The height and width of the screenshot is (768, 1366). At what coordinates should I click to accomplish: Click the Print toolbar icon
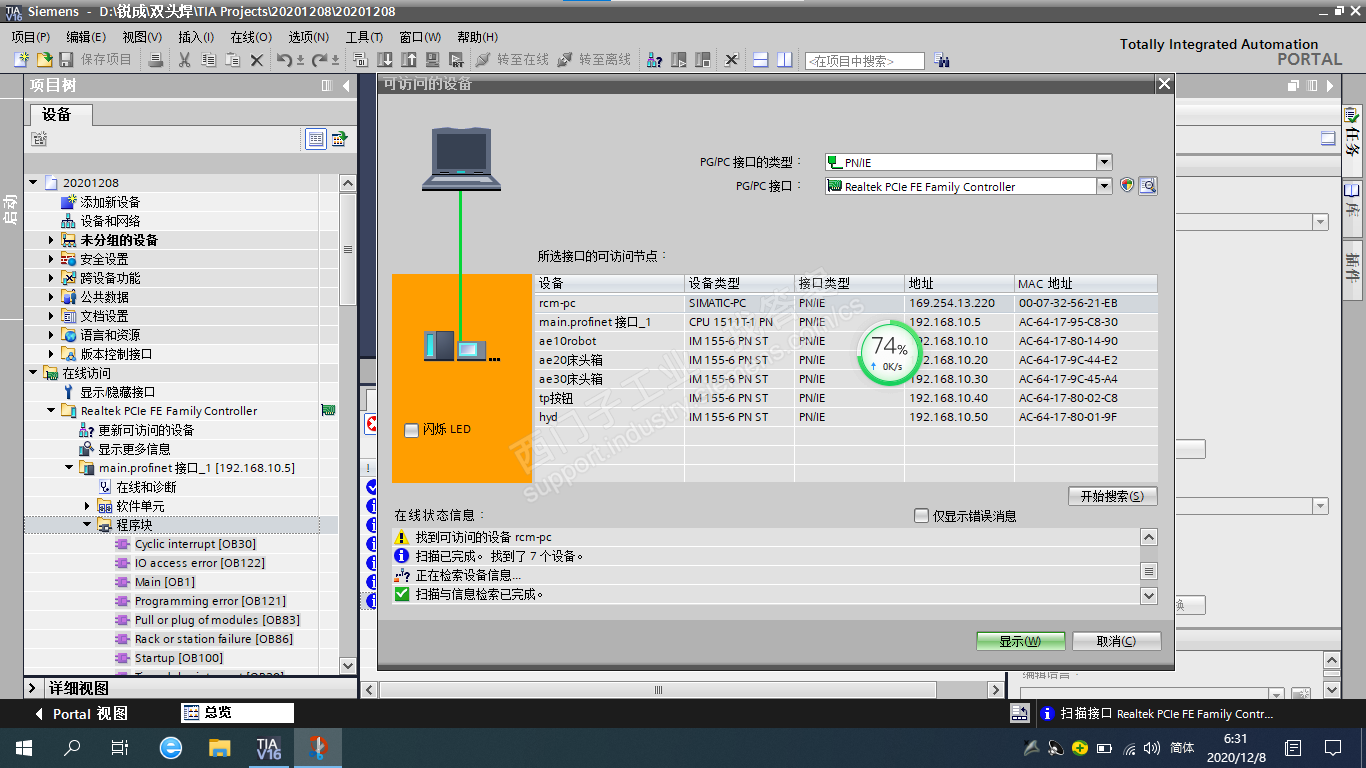[156, 60]
